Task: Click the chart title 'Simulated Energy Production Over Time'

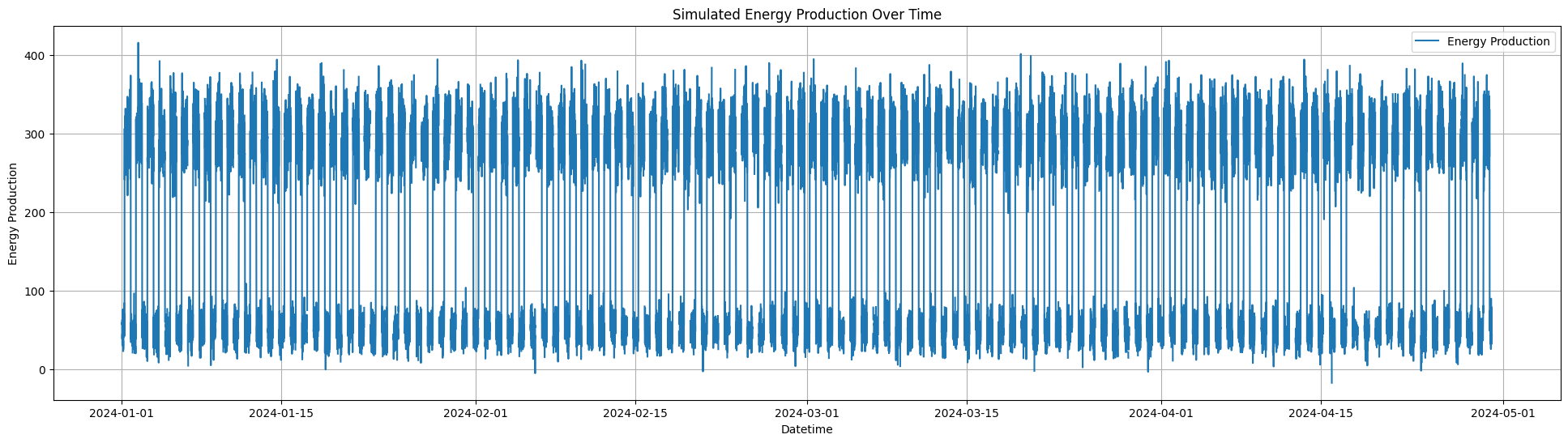Action: tap(806, 15)
